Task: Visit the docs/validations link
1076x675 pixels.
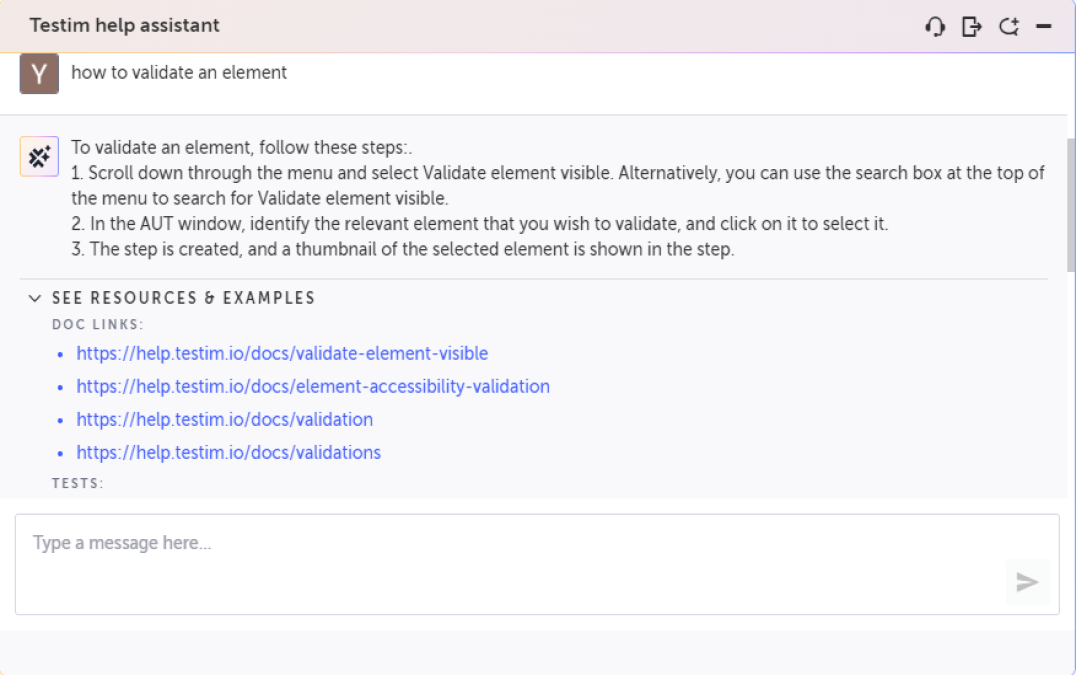Action: coord(229,453)
